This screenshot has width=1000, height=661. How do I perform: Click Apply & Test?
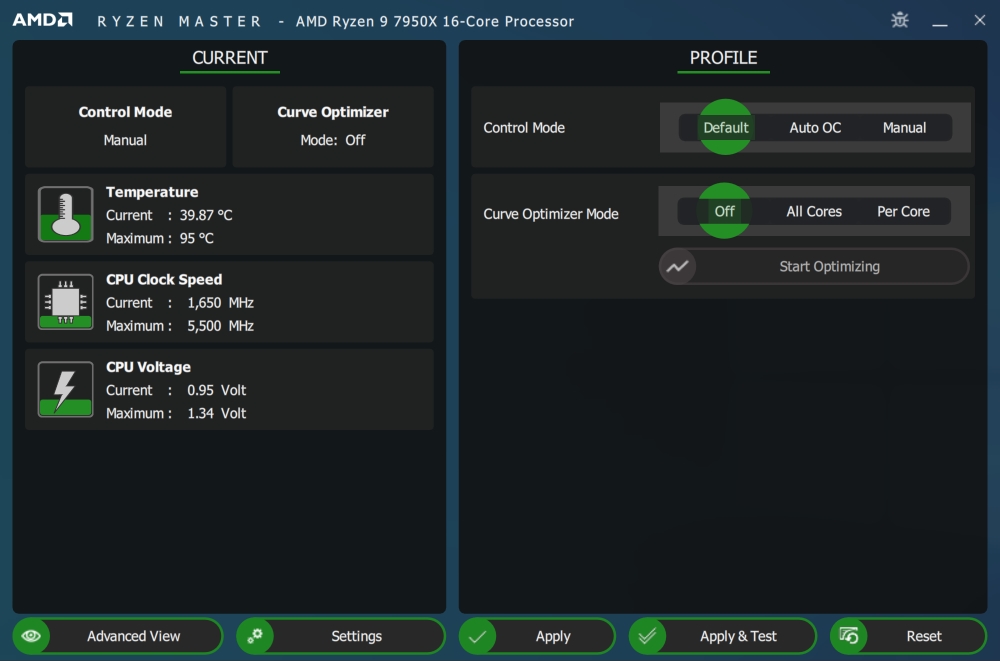coord(723,636)
